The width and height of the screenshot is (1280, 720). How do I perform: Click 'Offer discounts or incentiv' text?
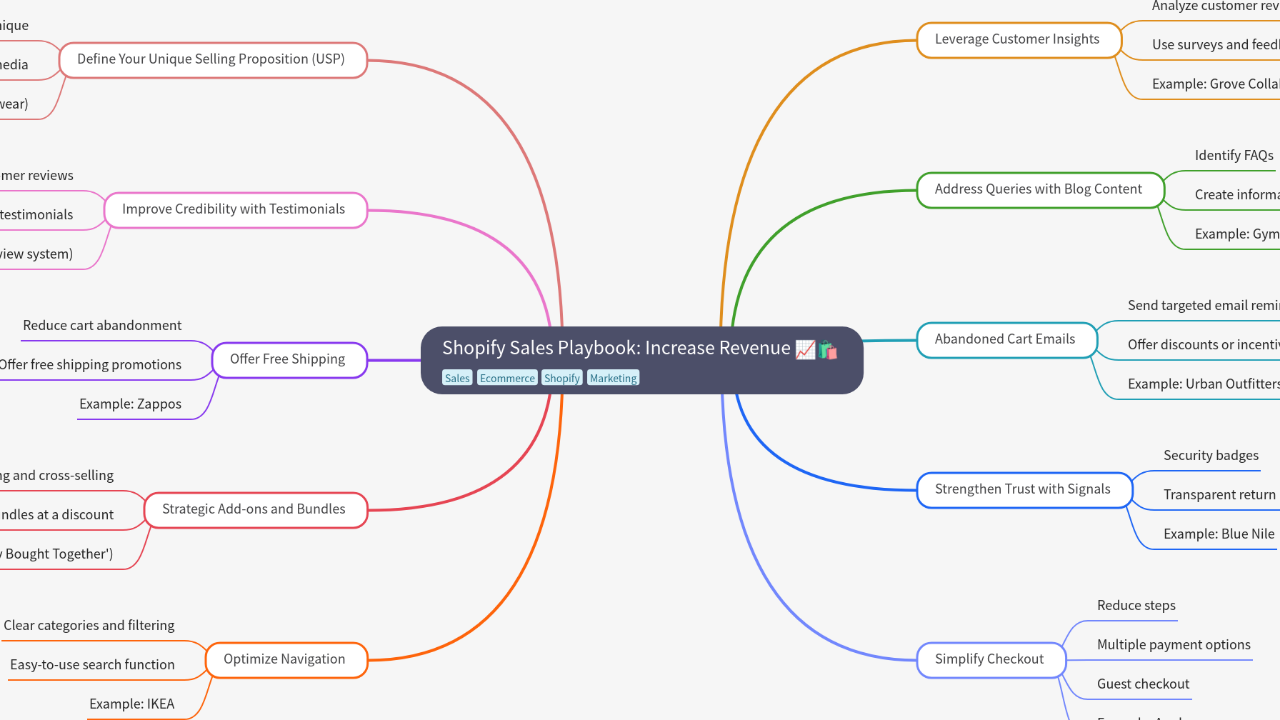(1204, 344)
